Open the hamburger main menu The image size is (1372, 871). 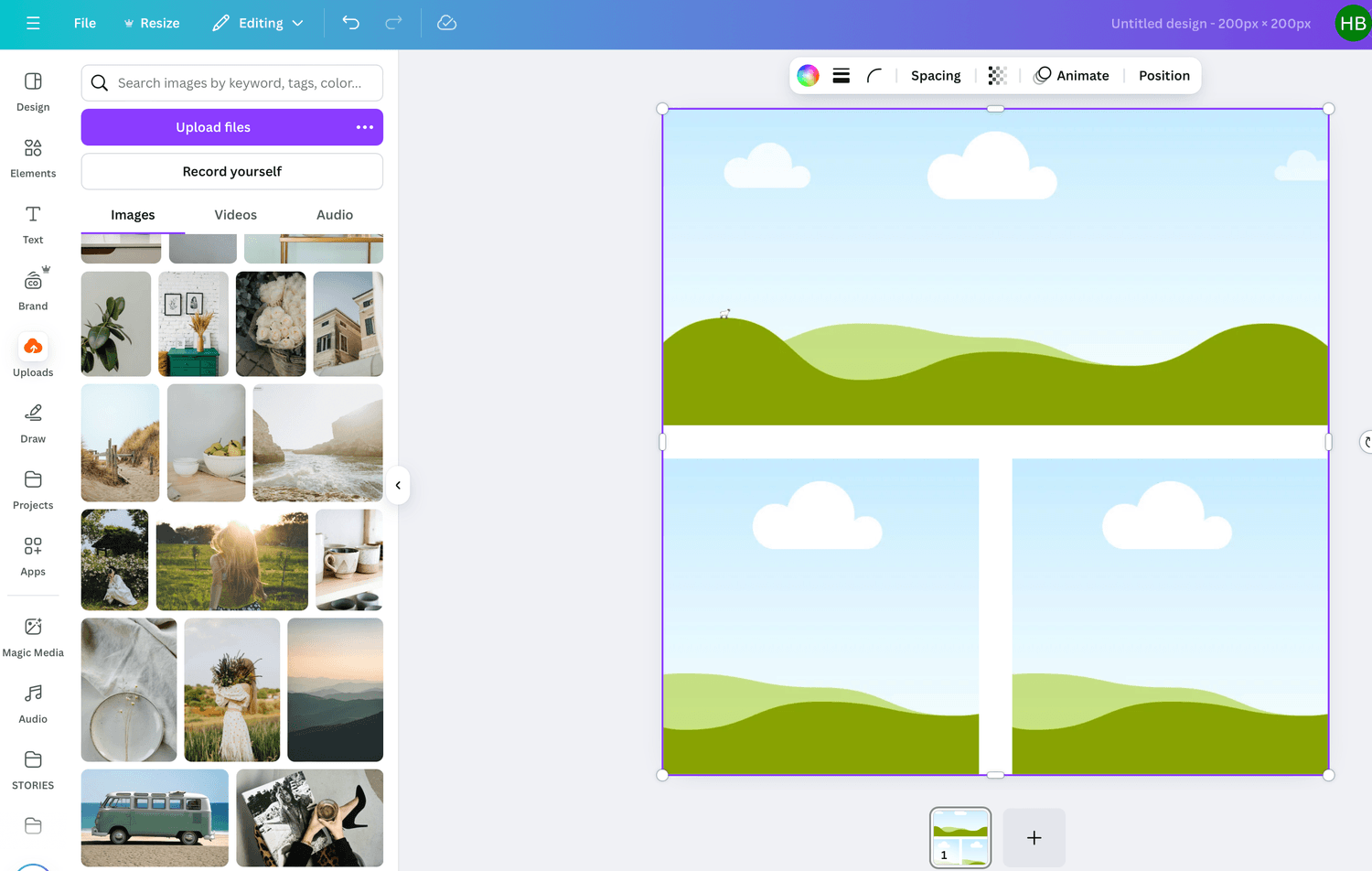point(33,23)
